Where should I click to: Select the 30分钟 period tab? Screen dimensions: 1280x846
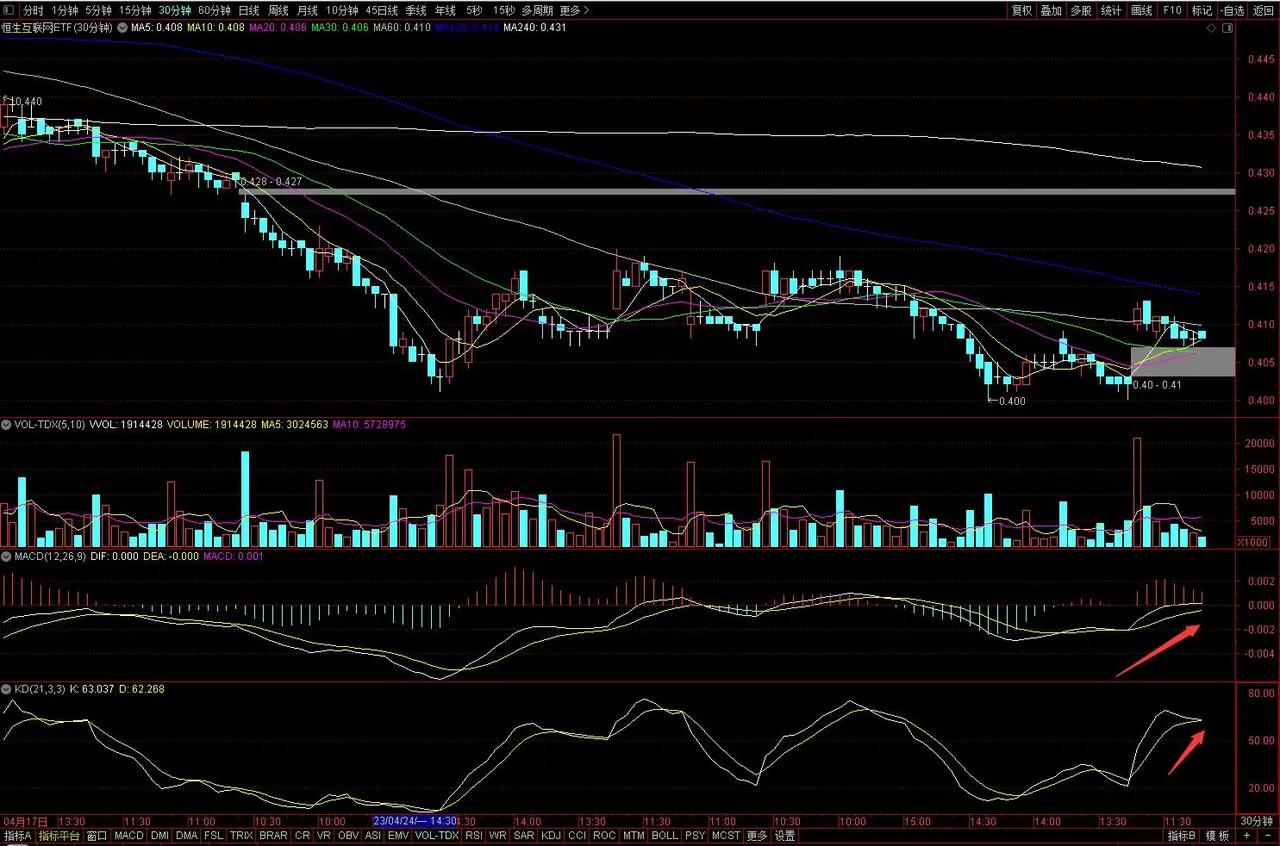tap(175, 10)
